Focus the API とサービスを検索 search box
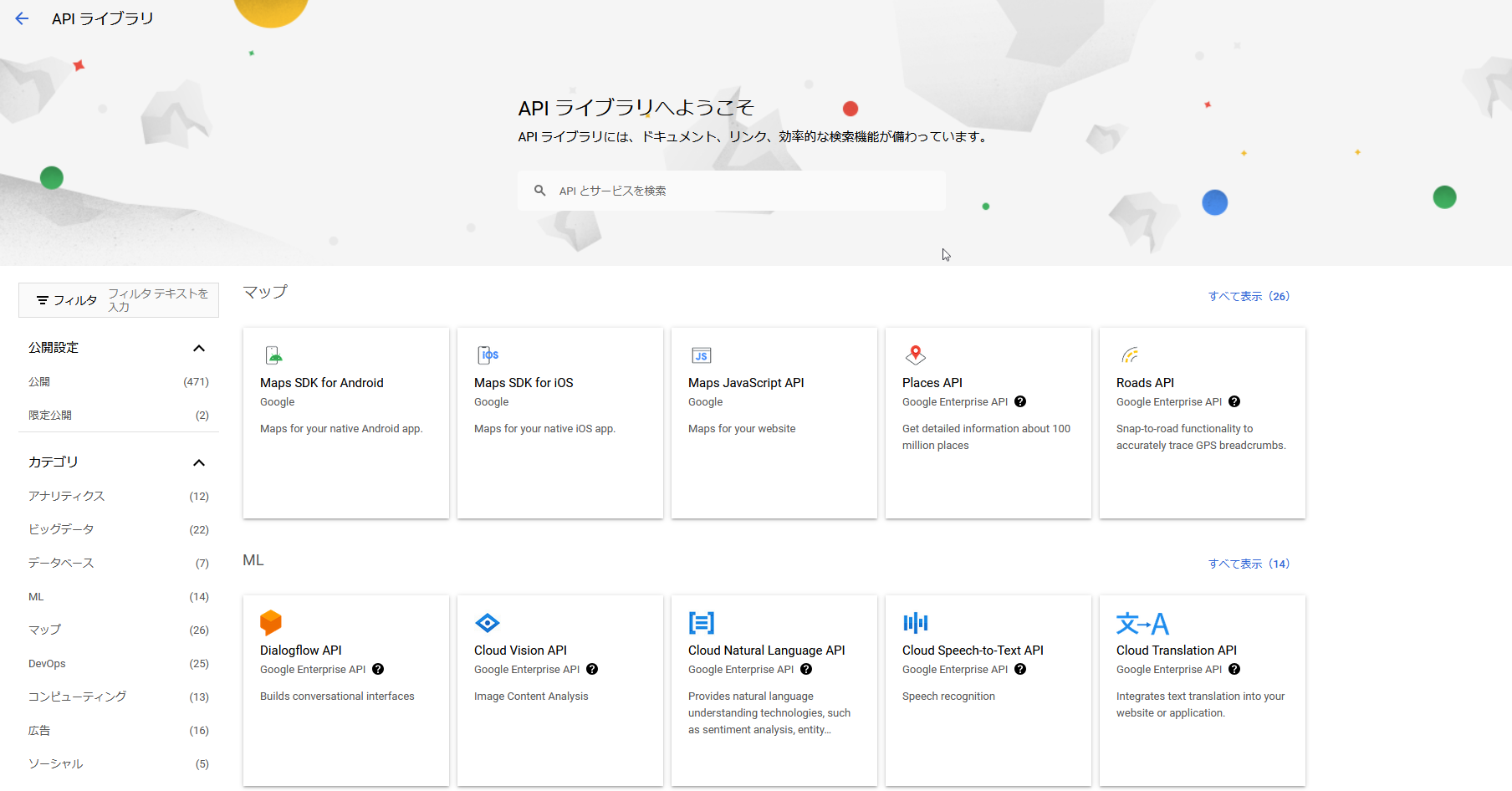Viewport: 1512px width, 791px height. click(x=732, y=191)
